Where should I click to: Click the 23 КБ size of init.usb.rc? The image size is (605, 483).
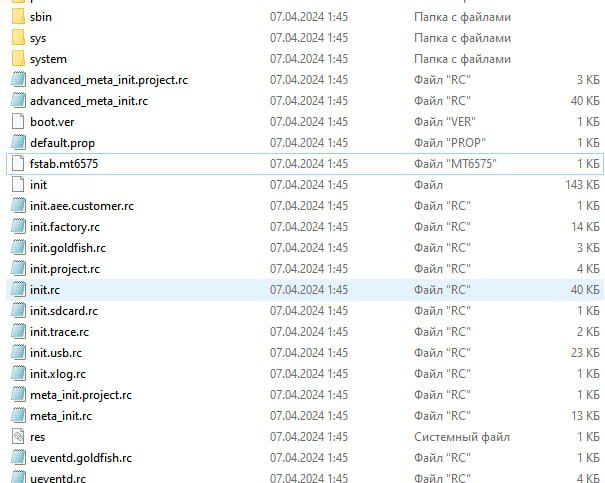point(585,353)
